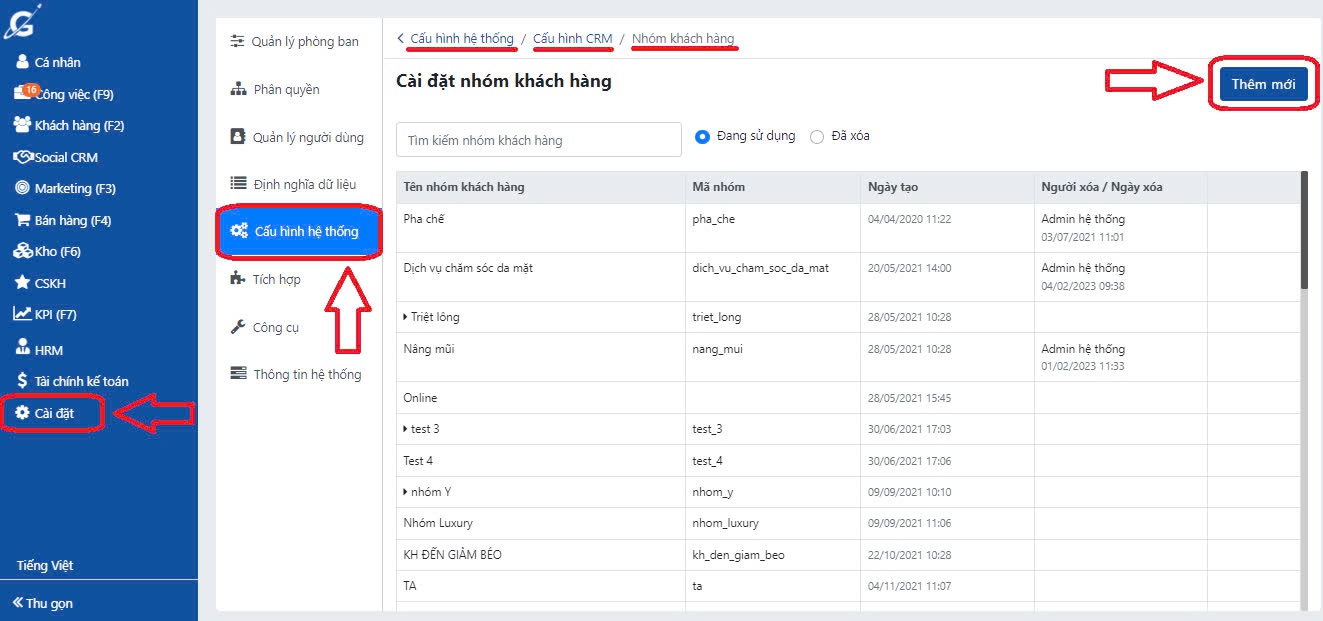
Task: Click the Công cụ wrench icon
Action: click(237, 327)
